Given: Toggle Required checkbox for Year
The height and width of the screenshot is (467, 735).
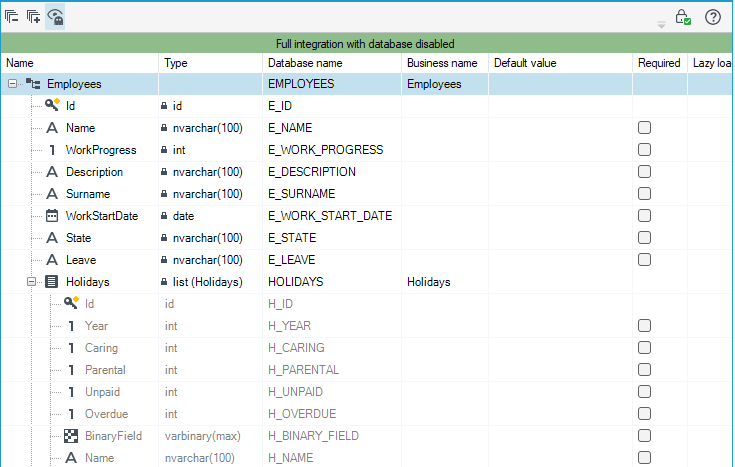Looking at the screenshot, I should tap(645, 326).
